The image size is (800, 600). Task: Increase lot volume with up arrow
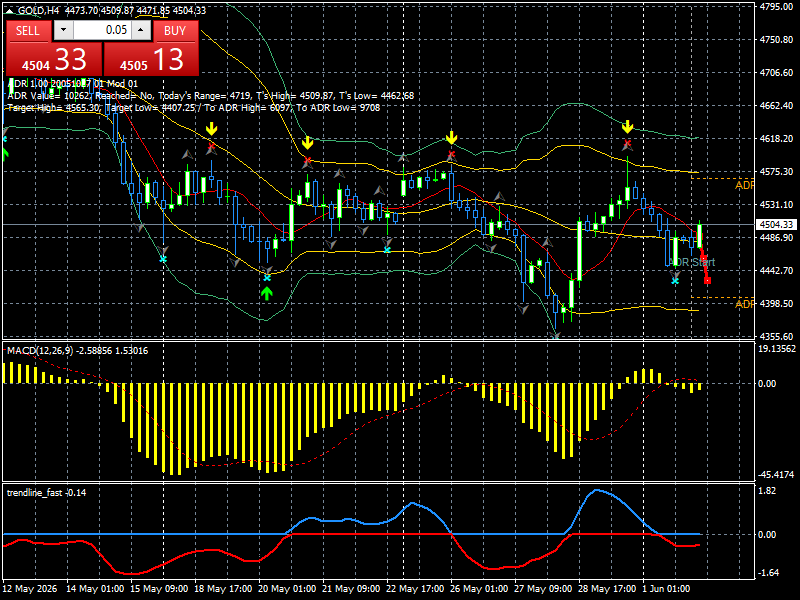coord(141,30)
